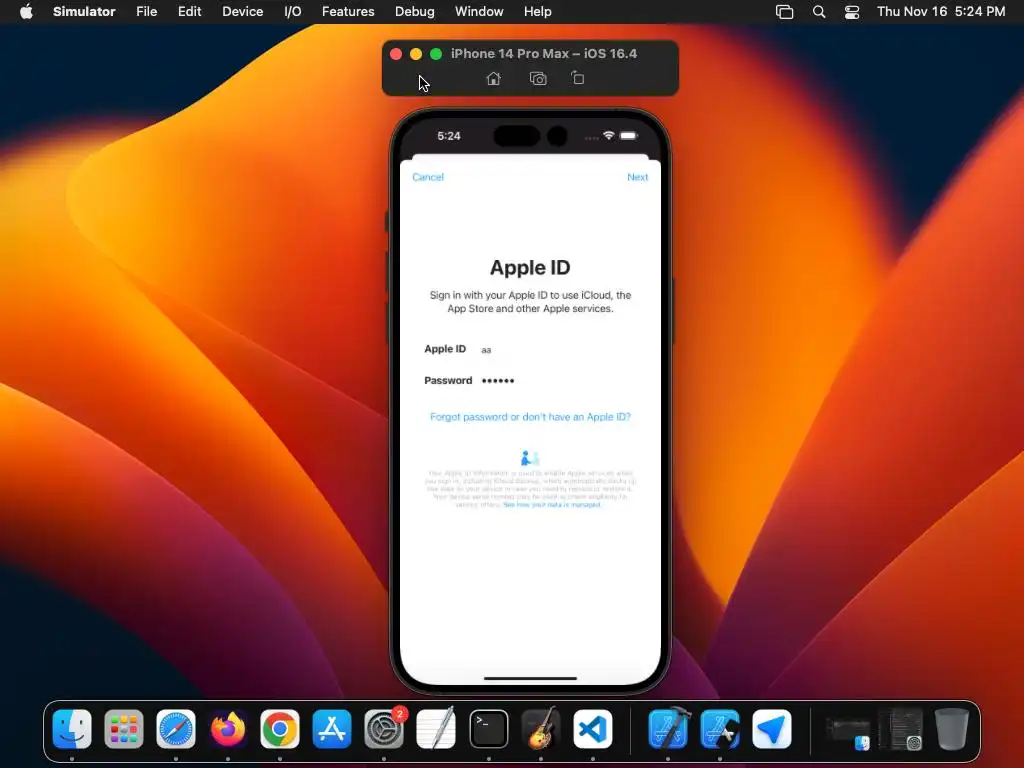The height and width of the screenshot is (768, 1024).
Task: Open the Apple menu
Action: pos(26,12)
